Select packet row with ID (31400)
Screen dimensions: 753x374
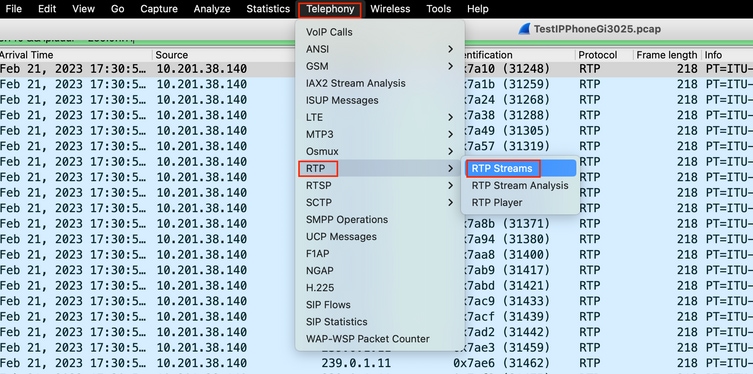tap(376, 254)
